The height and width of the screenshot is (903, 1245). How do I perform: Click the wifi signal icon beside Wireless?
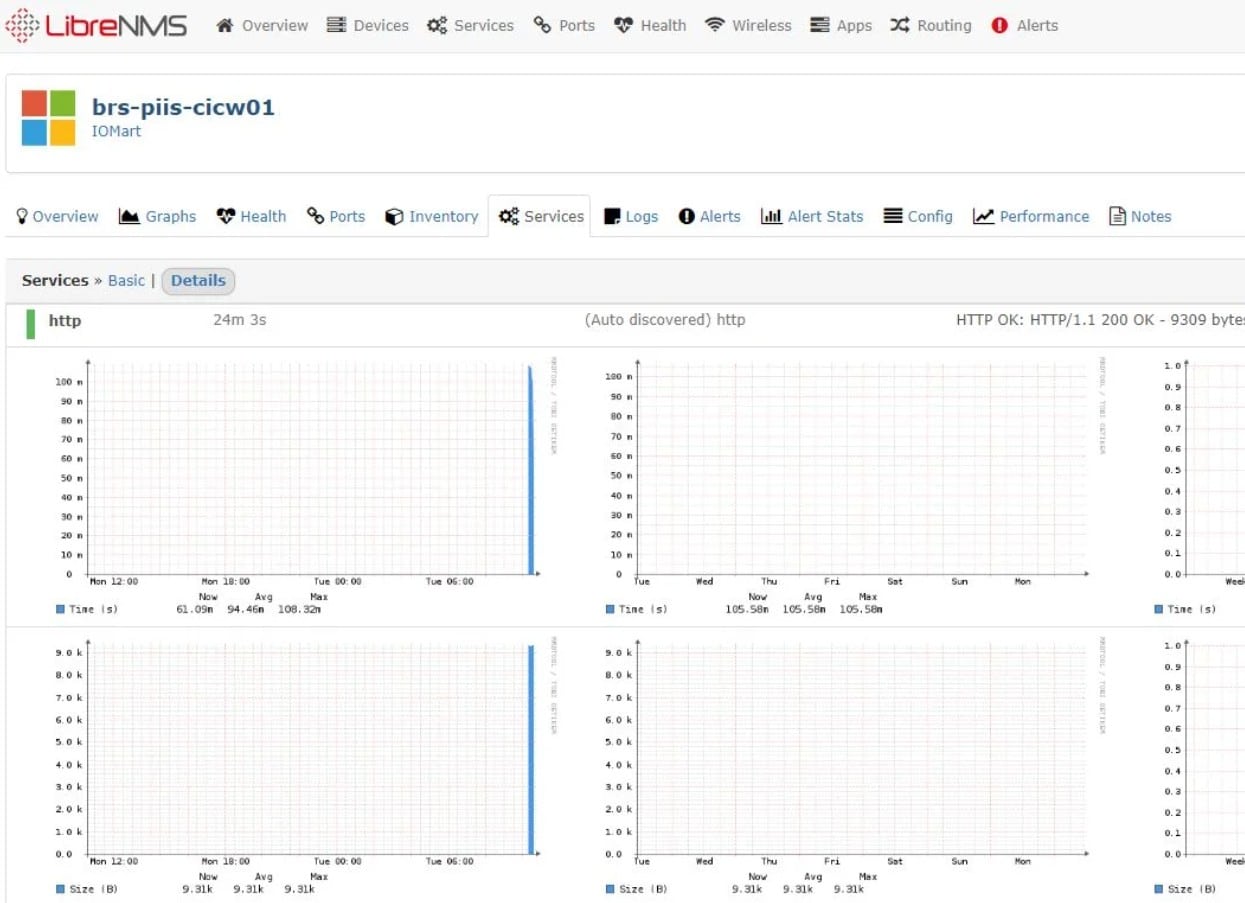click(x=715, y=25)
